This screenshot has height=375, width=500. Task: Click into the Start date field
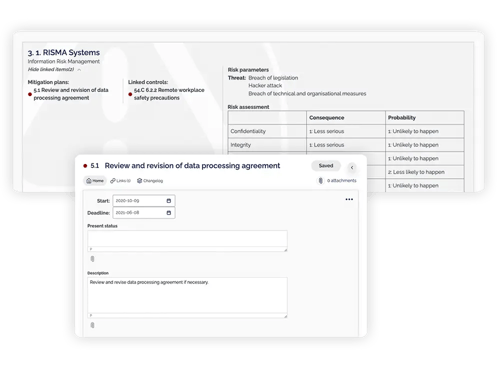pyautogui.click(x=144, y=201)
